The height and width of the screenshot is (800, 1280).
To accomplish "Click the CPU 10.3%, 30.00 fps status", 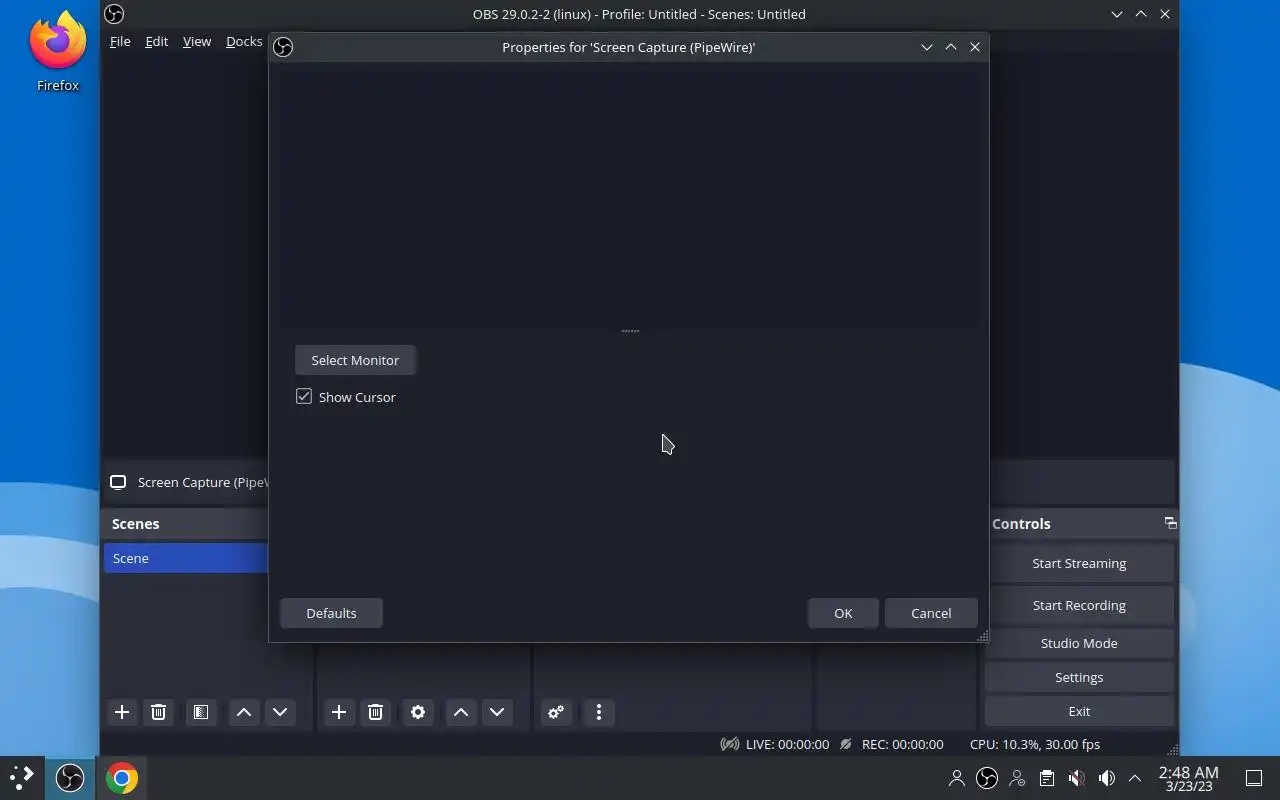I will tap(1035, 744).
